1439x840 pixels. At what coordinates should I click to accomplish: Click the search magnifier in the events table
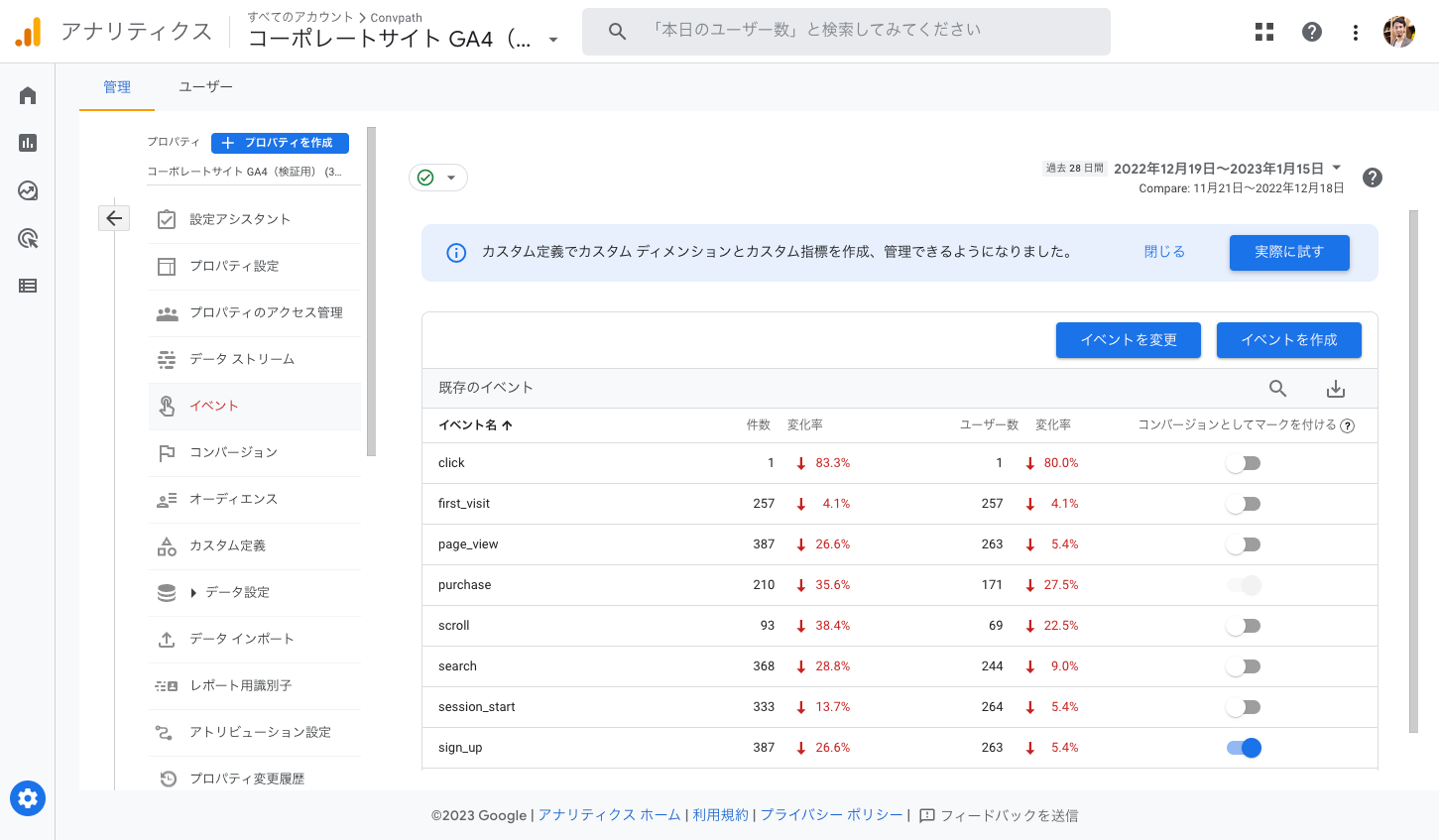coord(1277,388)
